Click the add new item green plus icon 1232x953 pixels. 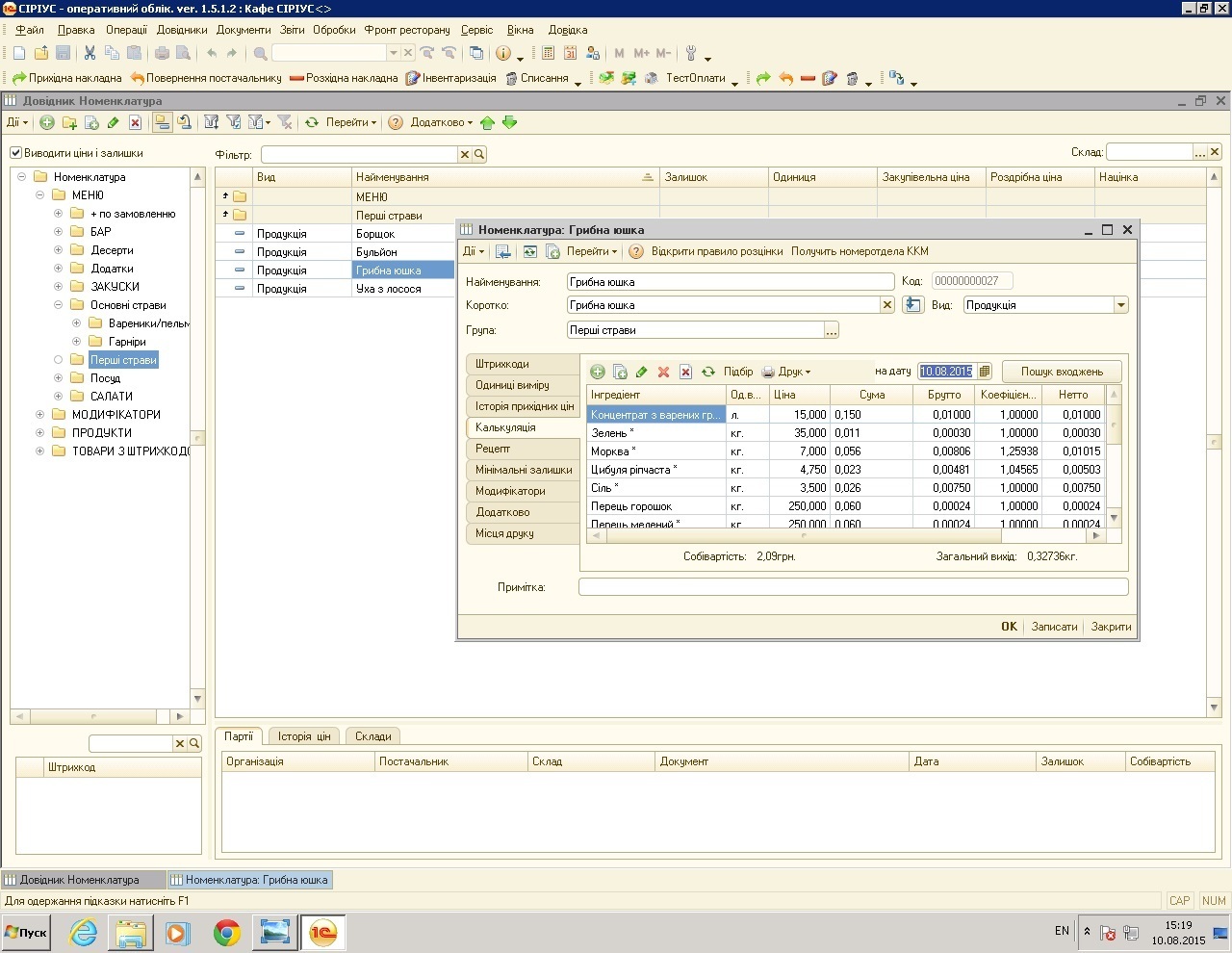click(x=46, y=122)
